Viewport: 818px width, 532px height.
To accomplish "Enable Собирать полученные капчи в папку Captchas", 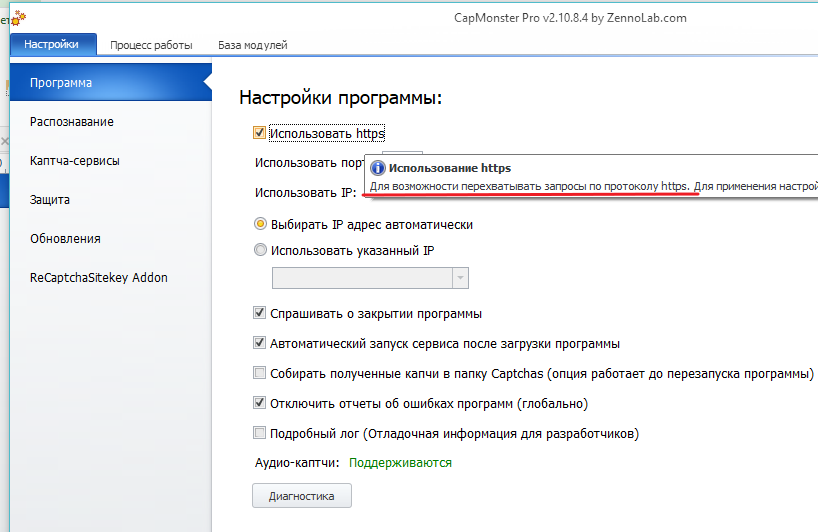I will [x=259, y=373].
